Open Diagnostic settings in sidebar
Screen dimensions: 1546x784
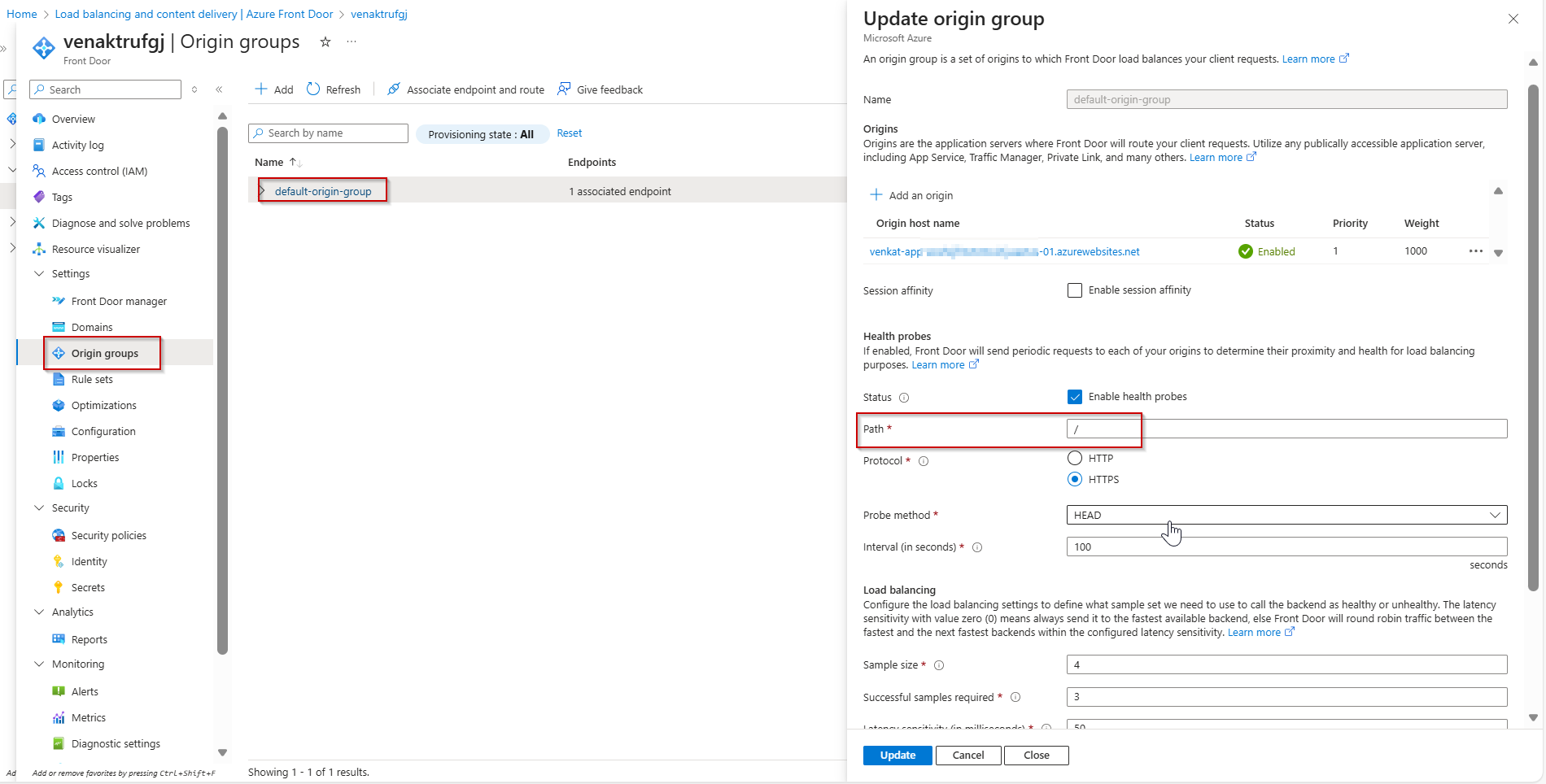point(116,743)
